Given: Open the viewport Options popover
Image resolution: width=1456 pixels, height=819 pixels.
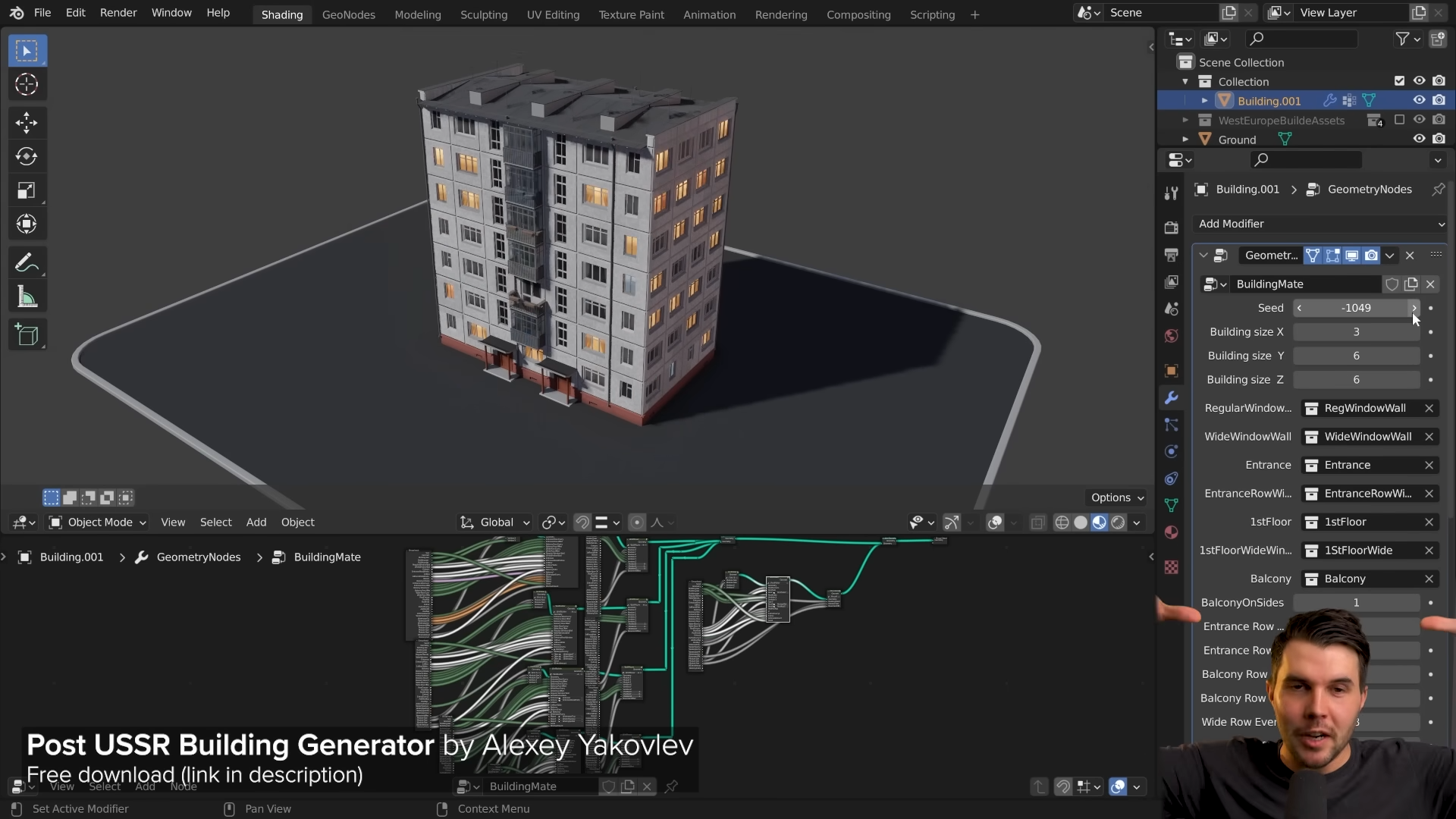Looking at the screenshot, I should (1117, 497).
